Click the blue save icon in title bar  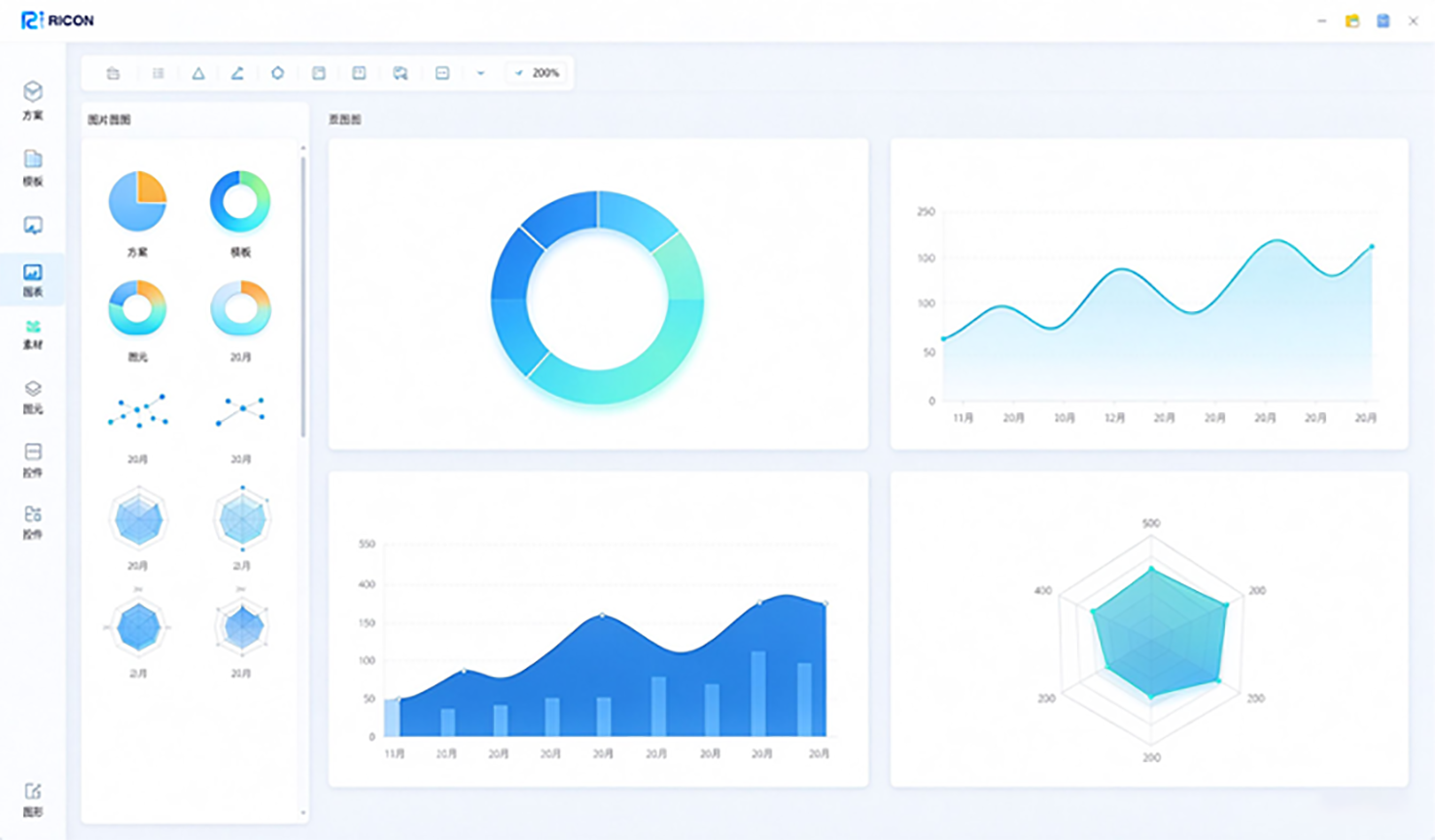[x=1383, y=20]
